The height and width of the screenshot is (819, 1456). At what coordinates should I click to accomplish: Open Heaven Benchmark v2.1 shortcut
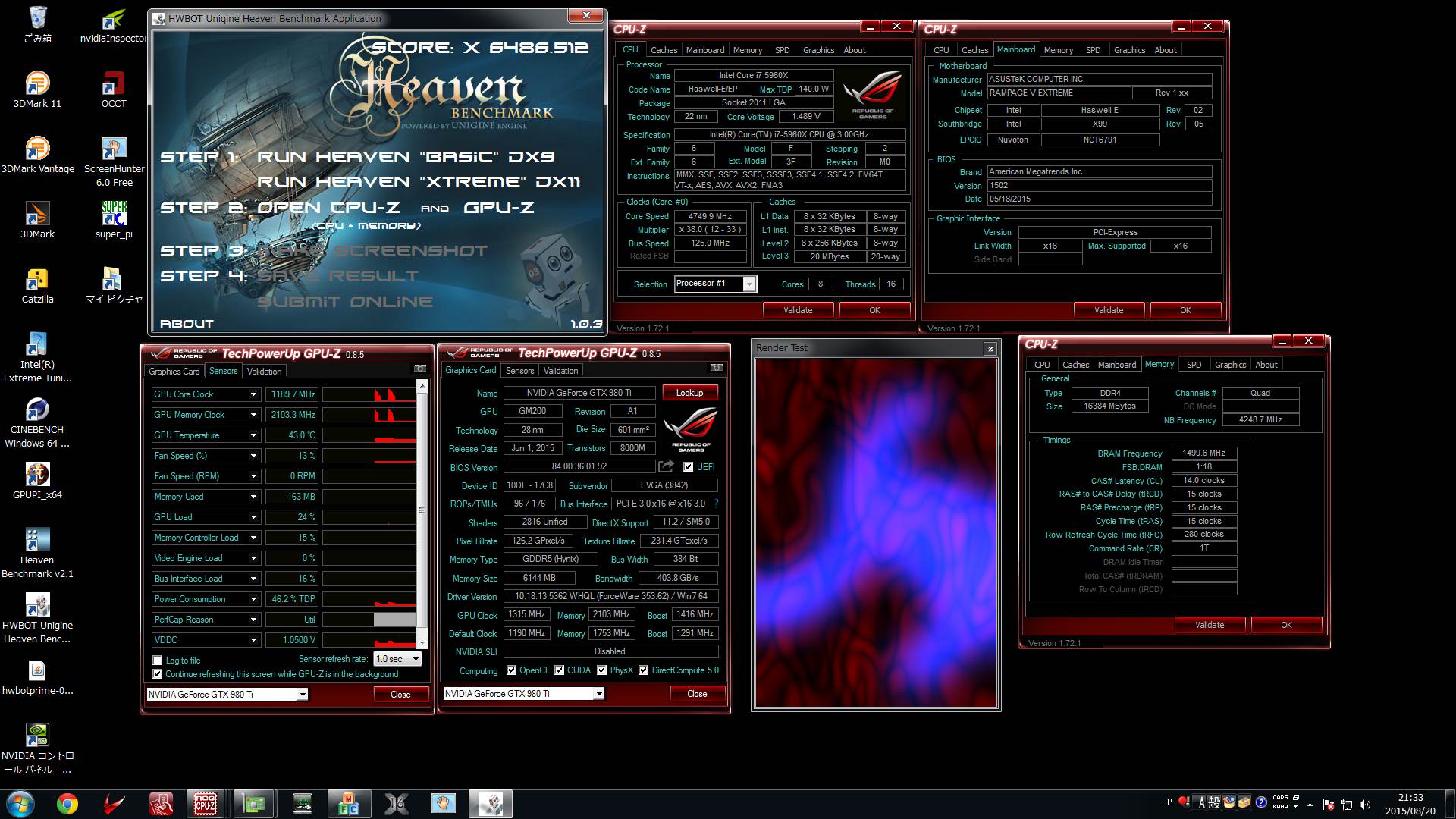click(x=37, y=553)
